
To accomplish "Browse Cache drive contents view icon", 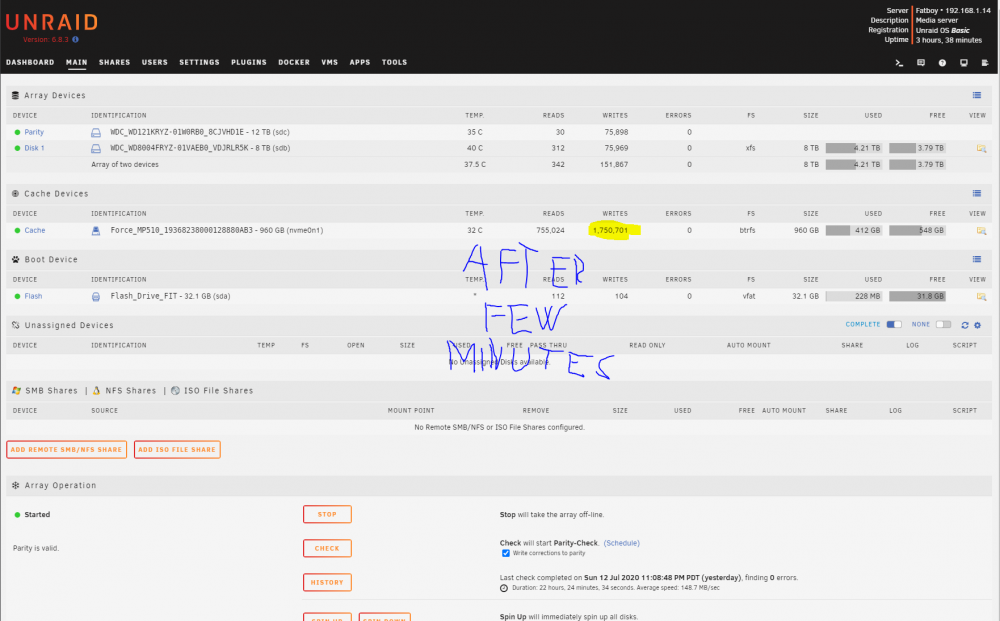I will coord(981,230).
